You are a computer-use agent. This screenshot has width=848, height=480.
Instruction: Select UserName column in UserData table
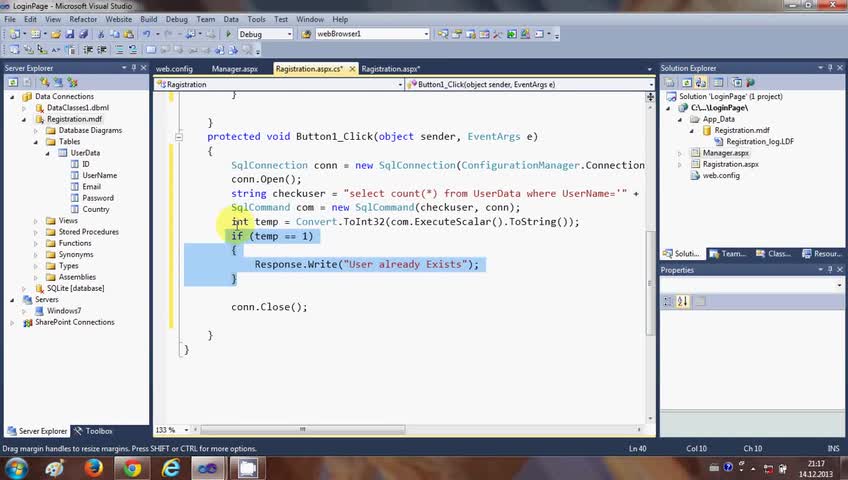click(100, 175)
